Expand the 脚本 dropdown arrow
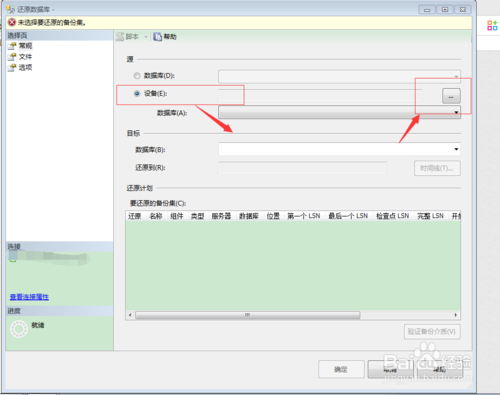500x395 pixels. point(146,37)
